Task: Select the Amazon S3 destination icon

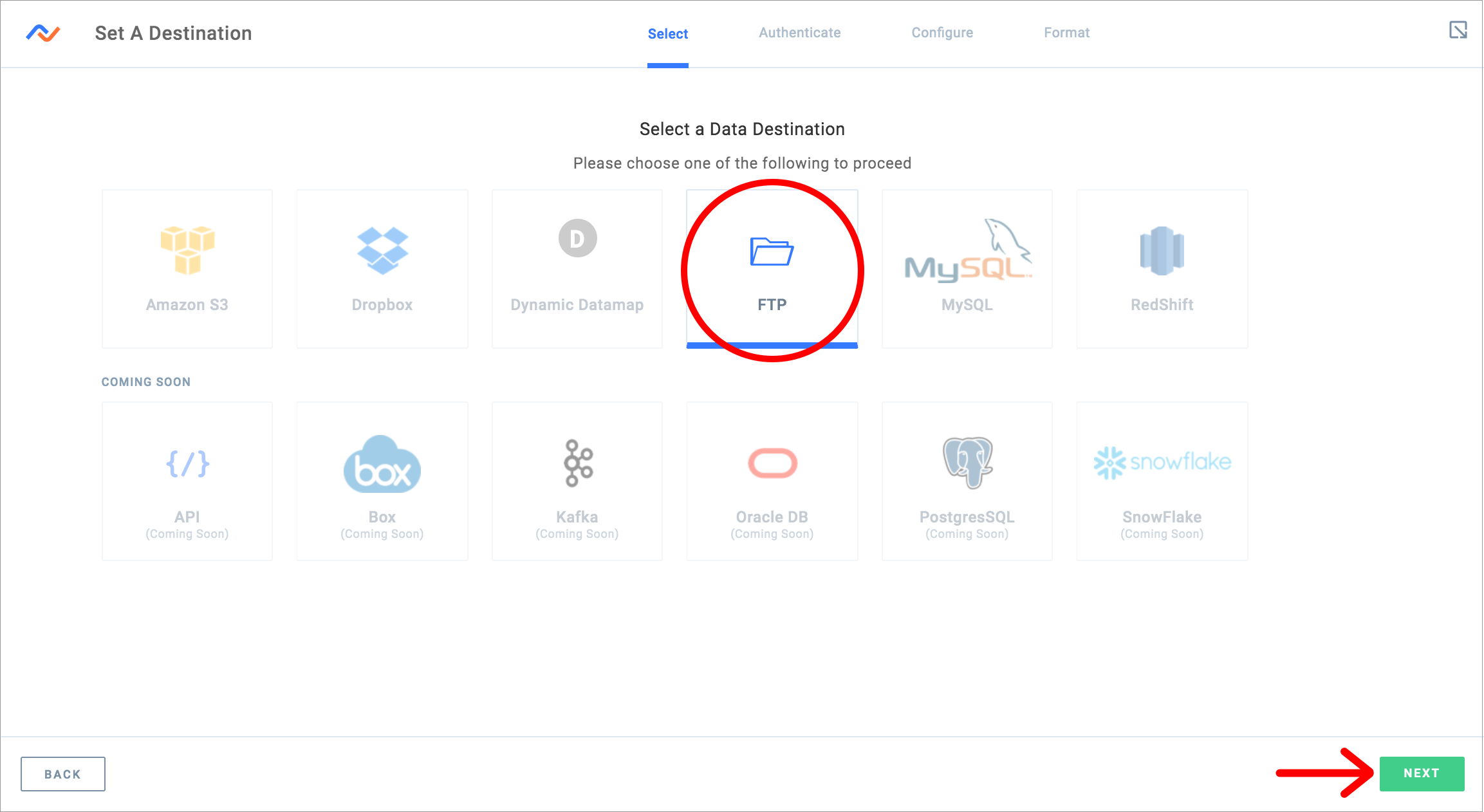Action: pos(187,250)
